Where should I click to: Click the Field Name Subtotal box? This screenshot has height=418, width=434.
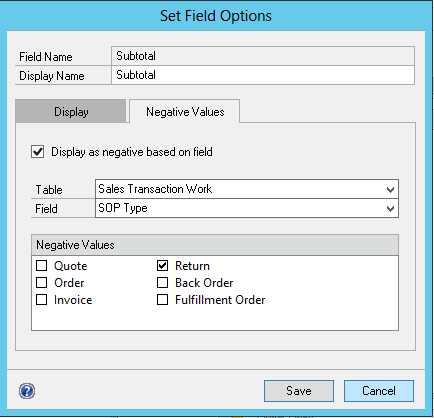point(263,56)
